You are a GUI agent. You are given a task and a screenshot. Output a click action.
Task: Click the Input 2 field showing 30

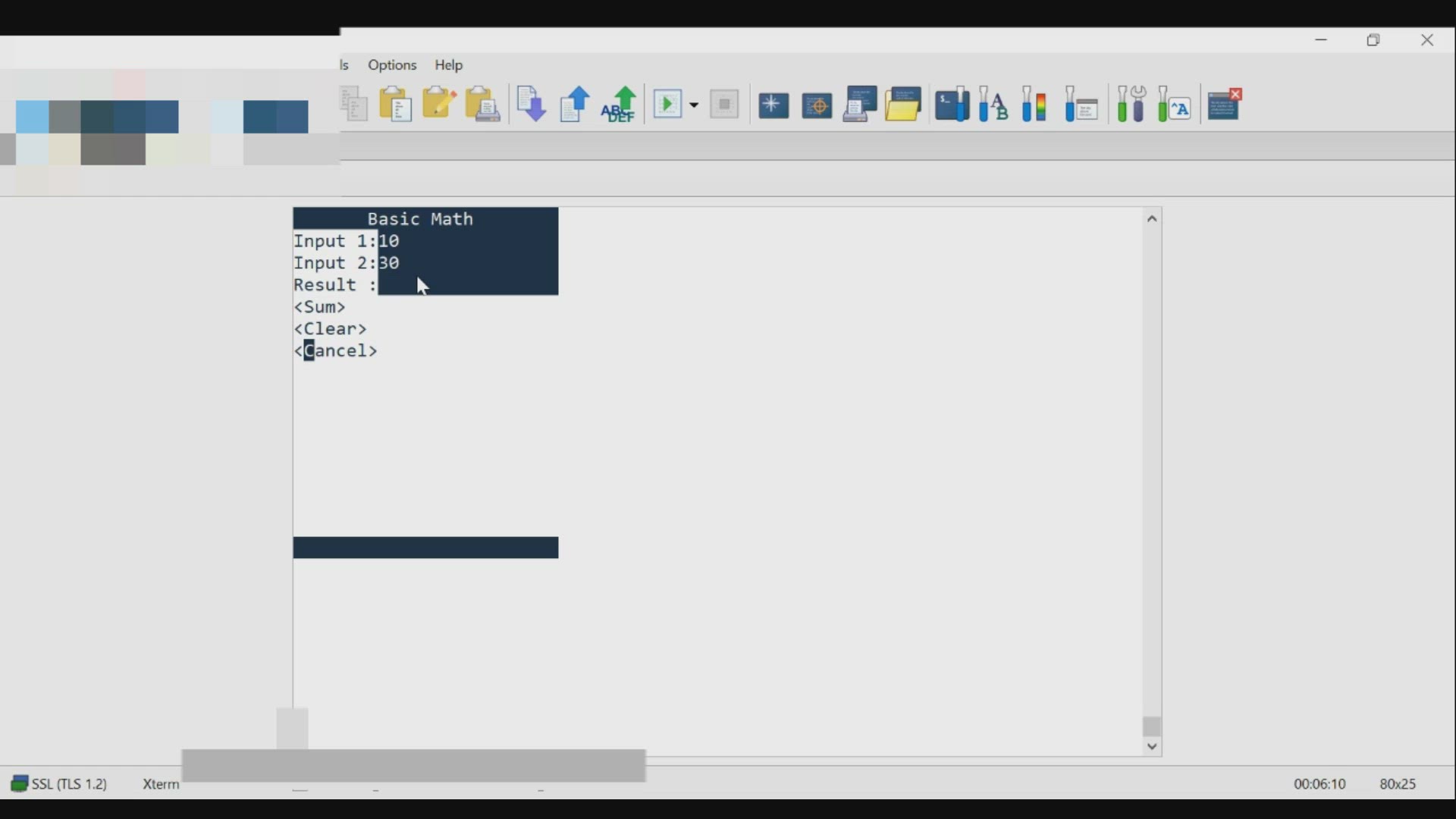coord(468,263)
